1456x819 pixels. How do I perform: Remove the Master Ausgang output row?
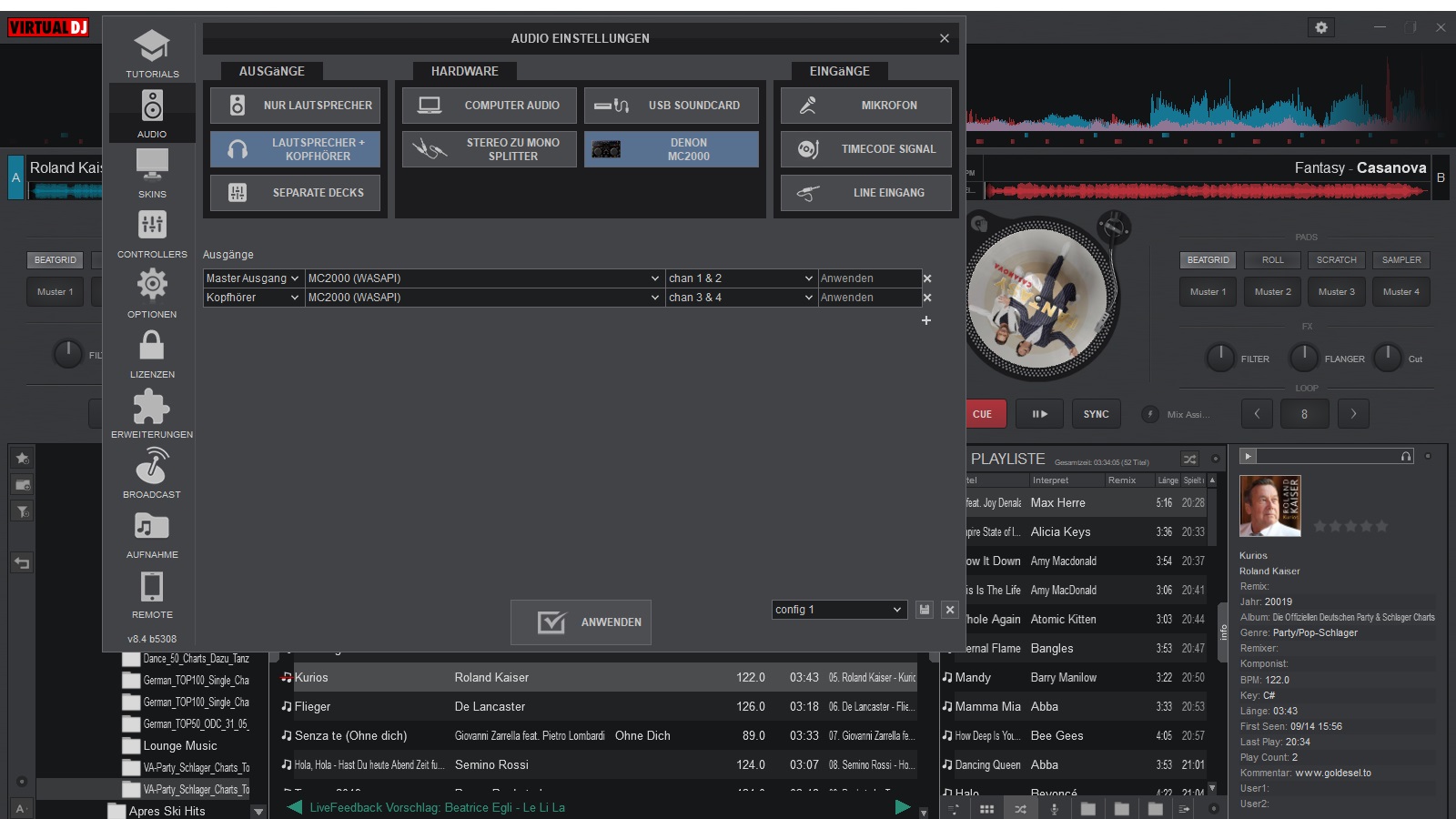click(927, 278)
